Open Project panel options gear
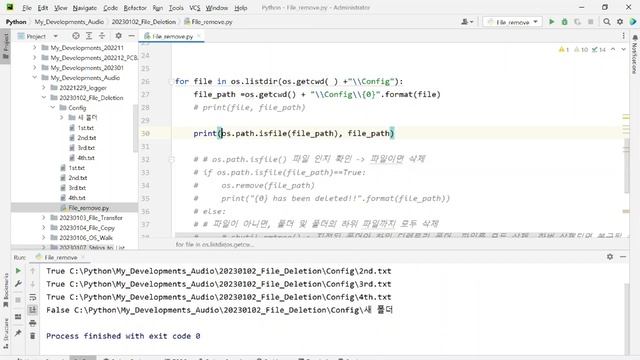 click(118, 36)
